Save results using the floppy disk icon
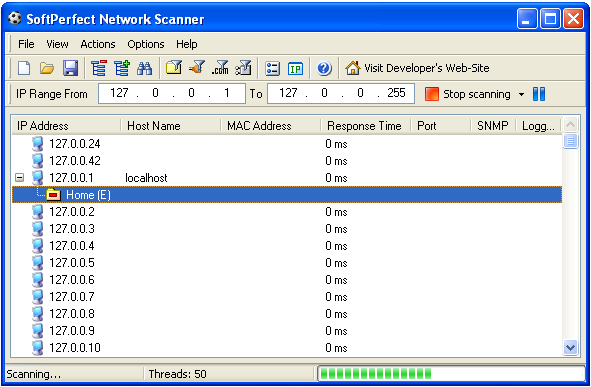Screen dimensions: 591x387 coord(70,68)
